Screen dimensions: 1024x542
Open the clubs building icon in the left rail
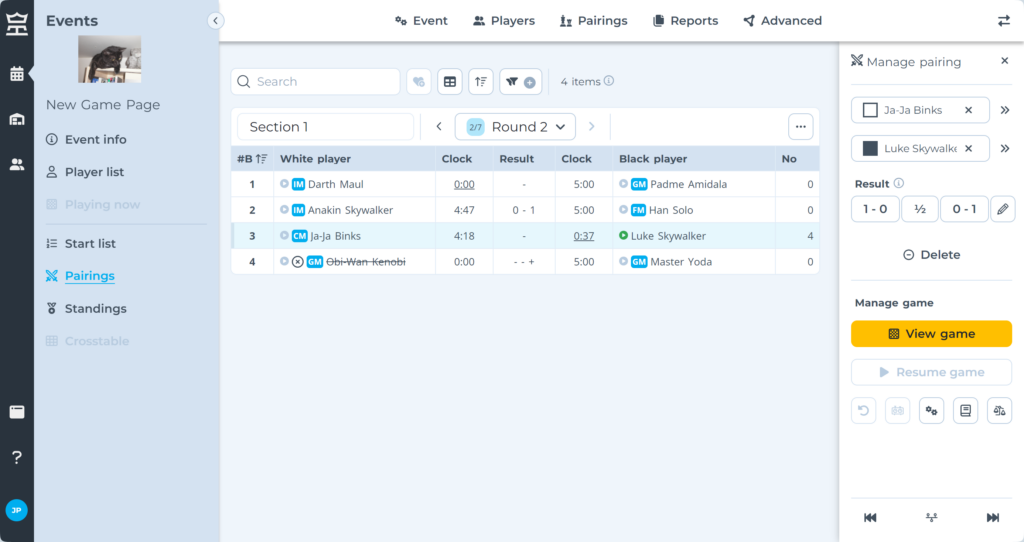(x=17, y=119)
